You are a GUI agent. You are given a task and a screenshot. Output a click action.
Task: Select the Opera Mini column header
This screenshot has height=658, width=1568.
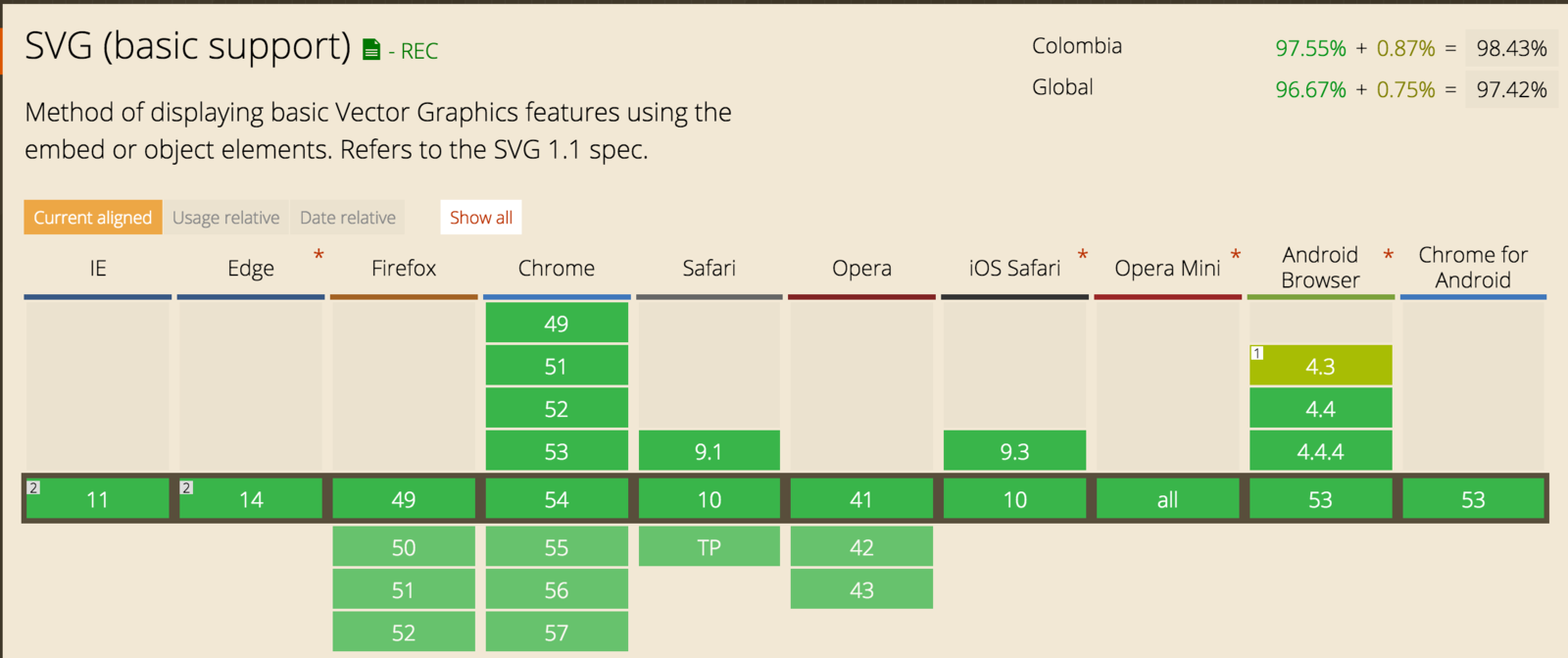click(1167, 269)
